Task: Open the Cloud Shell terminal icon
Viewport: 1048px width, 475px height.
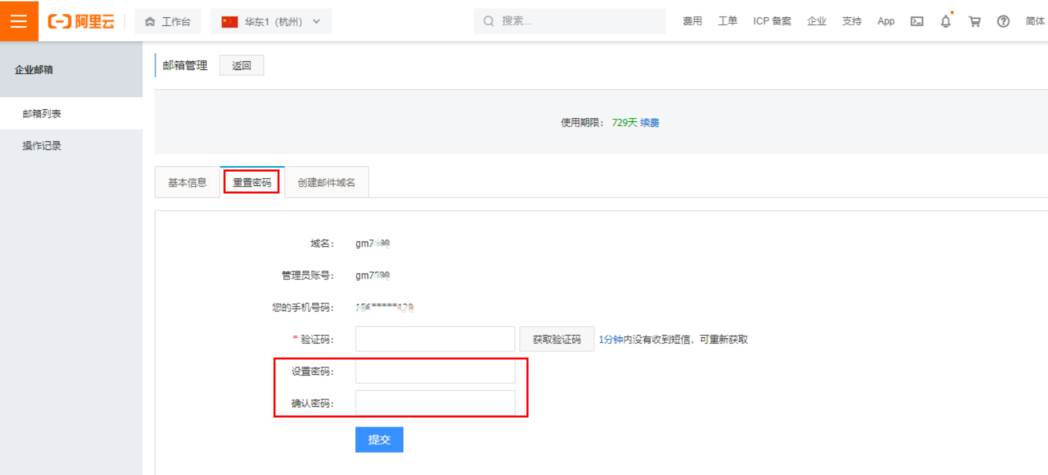Action: pyautogui.click(x=917, y=21)
